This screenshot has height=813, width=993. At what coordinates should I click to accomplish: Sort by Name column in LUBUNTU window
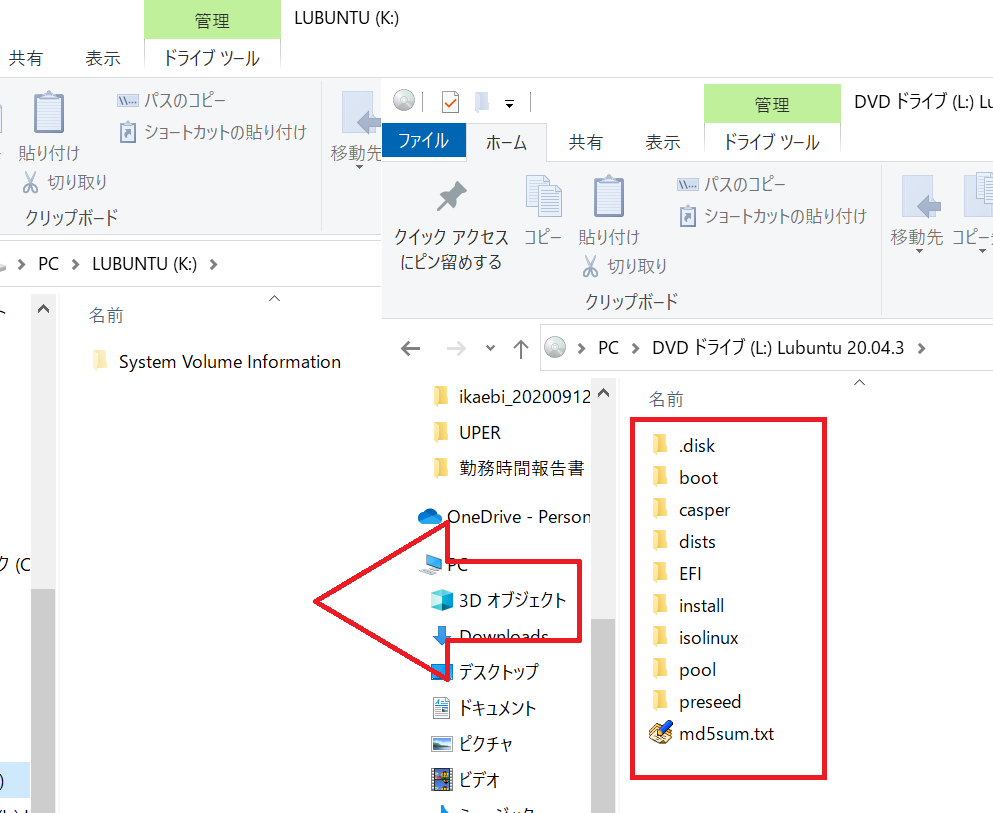click(106, 315)
